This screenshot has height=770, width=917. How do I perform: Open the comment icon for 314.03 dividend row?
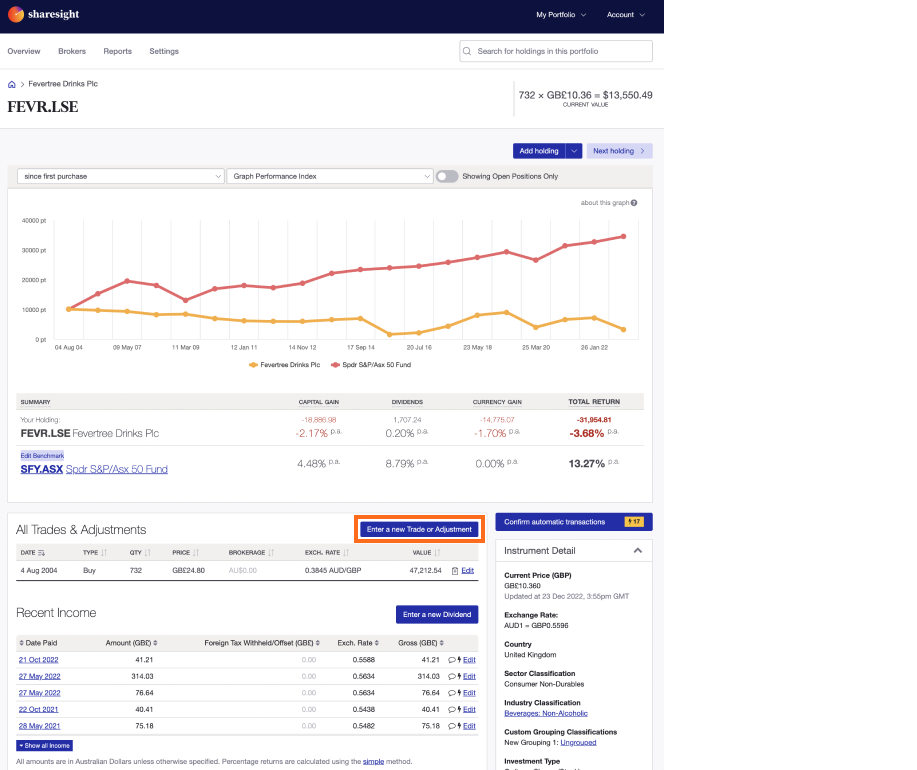click(451, 676)
